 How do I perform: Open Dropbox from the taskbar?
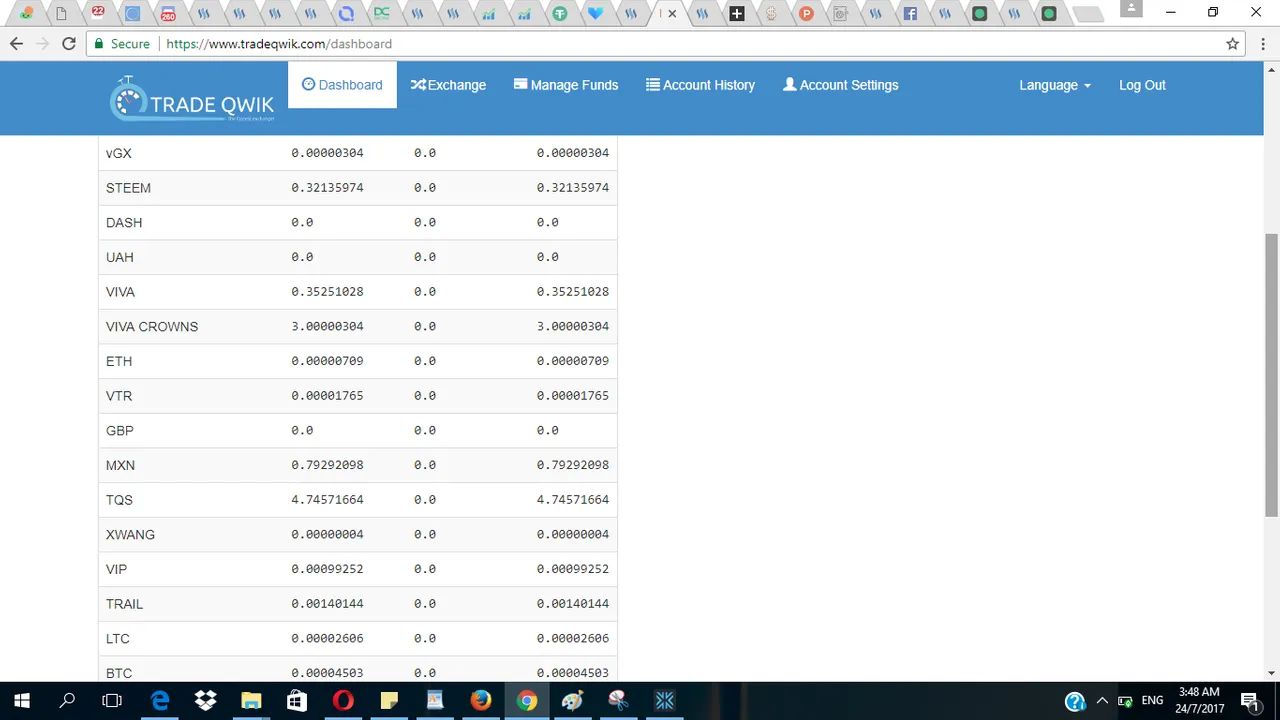[x=206, y=701]
